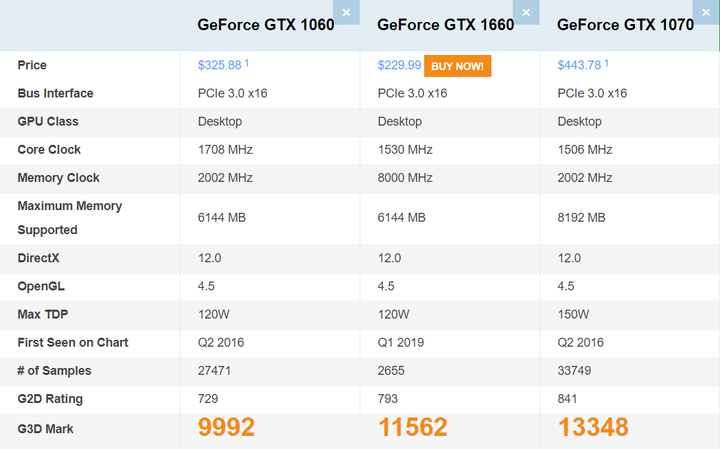Select the 9992 G3D Mark score
The width and height of the screenshot is (720, 449).
pyautogui.click(x=226, y=427)
